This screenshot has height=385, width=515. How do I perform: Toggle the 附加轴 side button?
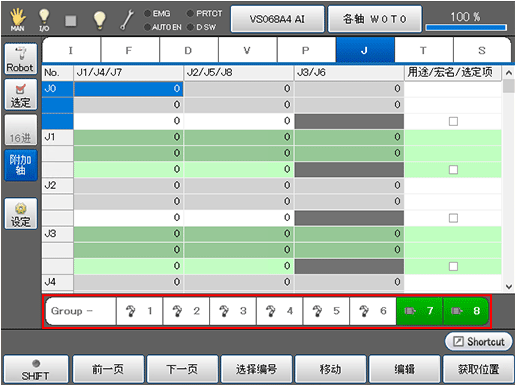click(21, 165)
